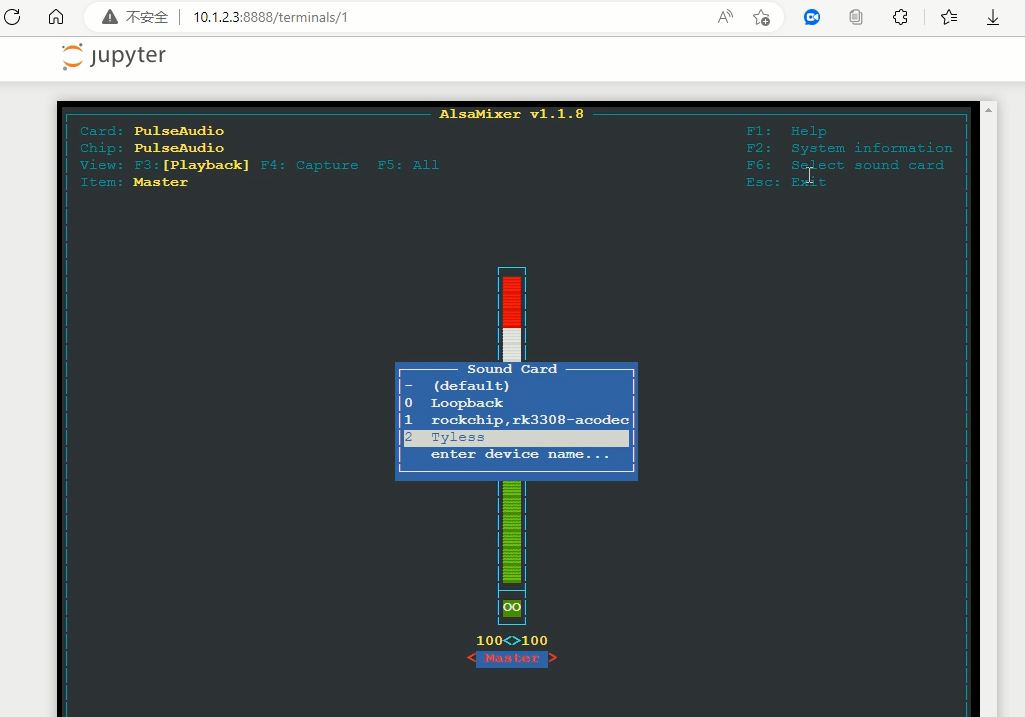
Task: Click the F1 Help label
Action: [786, 131]
